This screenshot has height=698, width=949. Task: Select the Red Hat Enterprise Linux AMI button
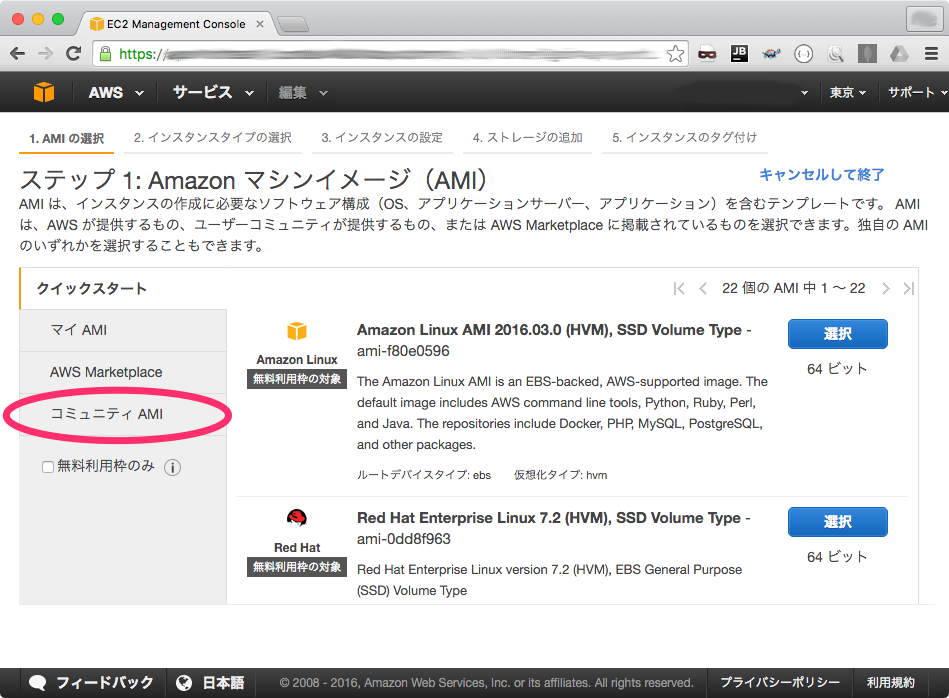tap(838, 522)
